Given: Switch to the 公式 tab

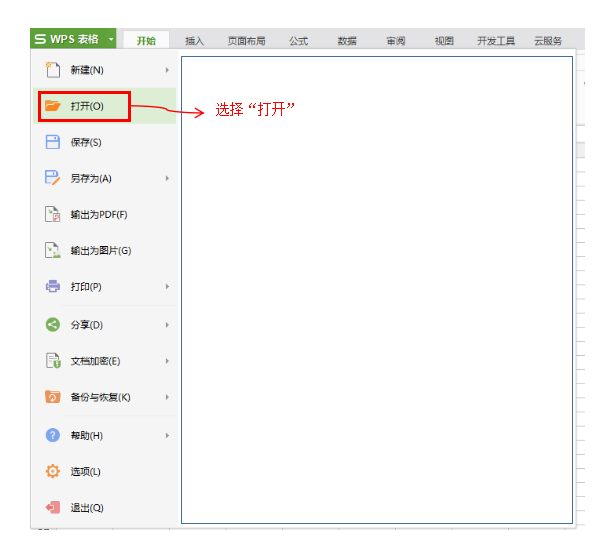Looking at the screenshot, I should click(x=298, y=40).
